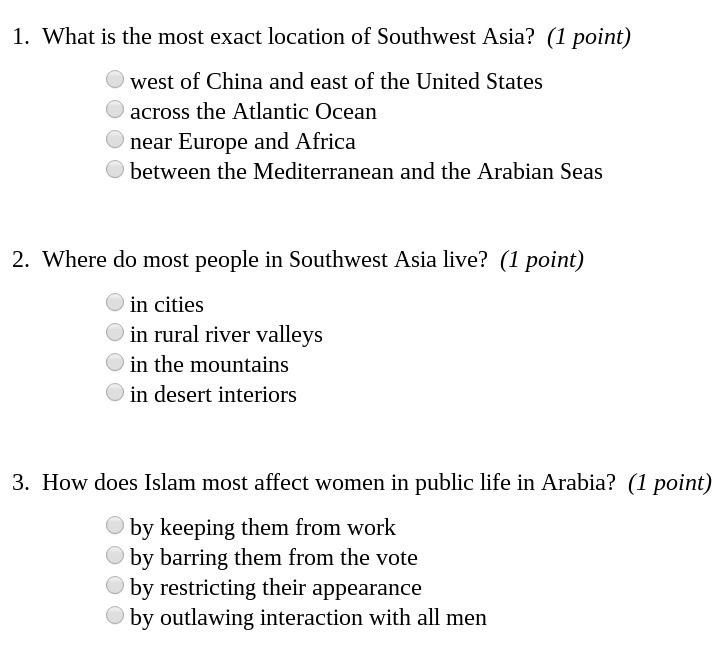Pick "in desert interiors" option
The image size is (725, 653).
pos(115,392)
